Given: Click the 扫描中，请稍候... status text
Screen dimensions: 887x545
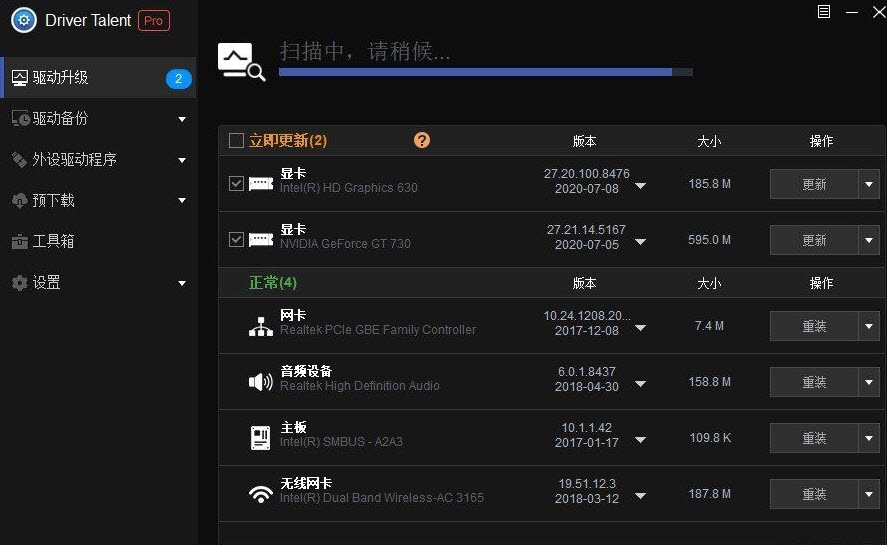Looking at the screenshot, I should pyautogui.click(x=365, y=52).
